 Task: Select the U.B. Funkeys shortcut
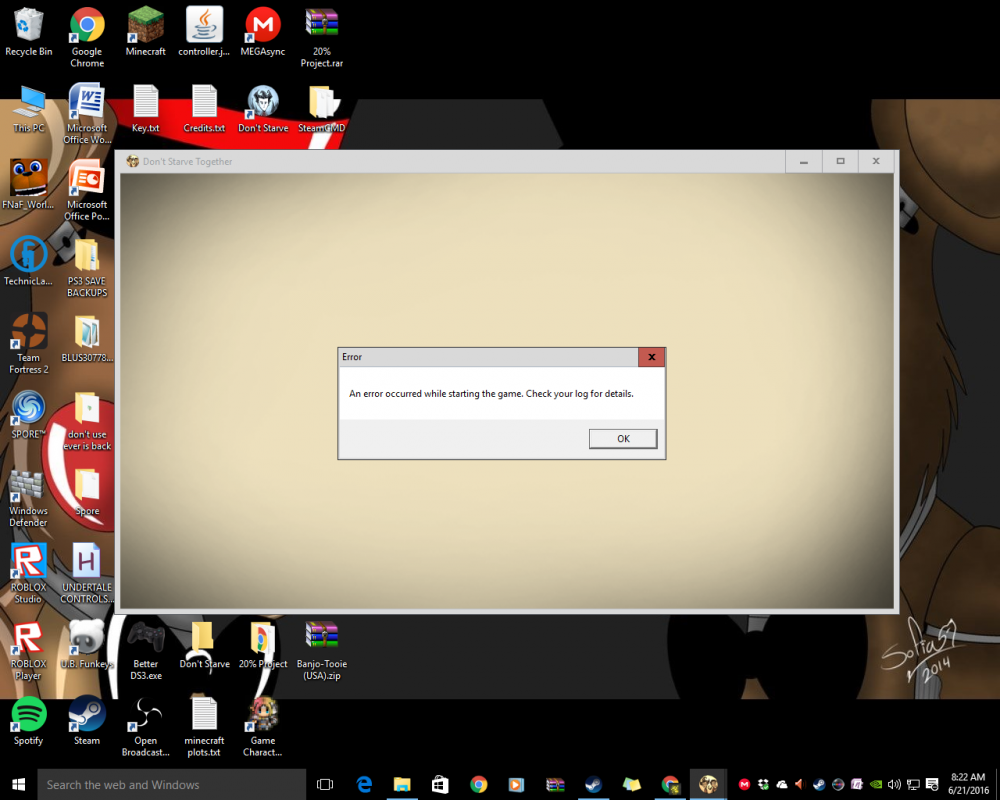click(87, 644)
